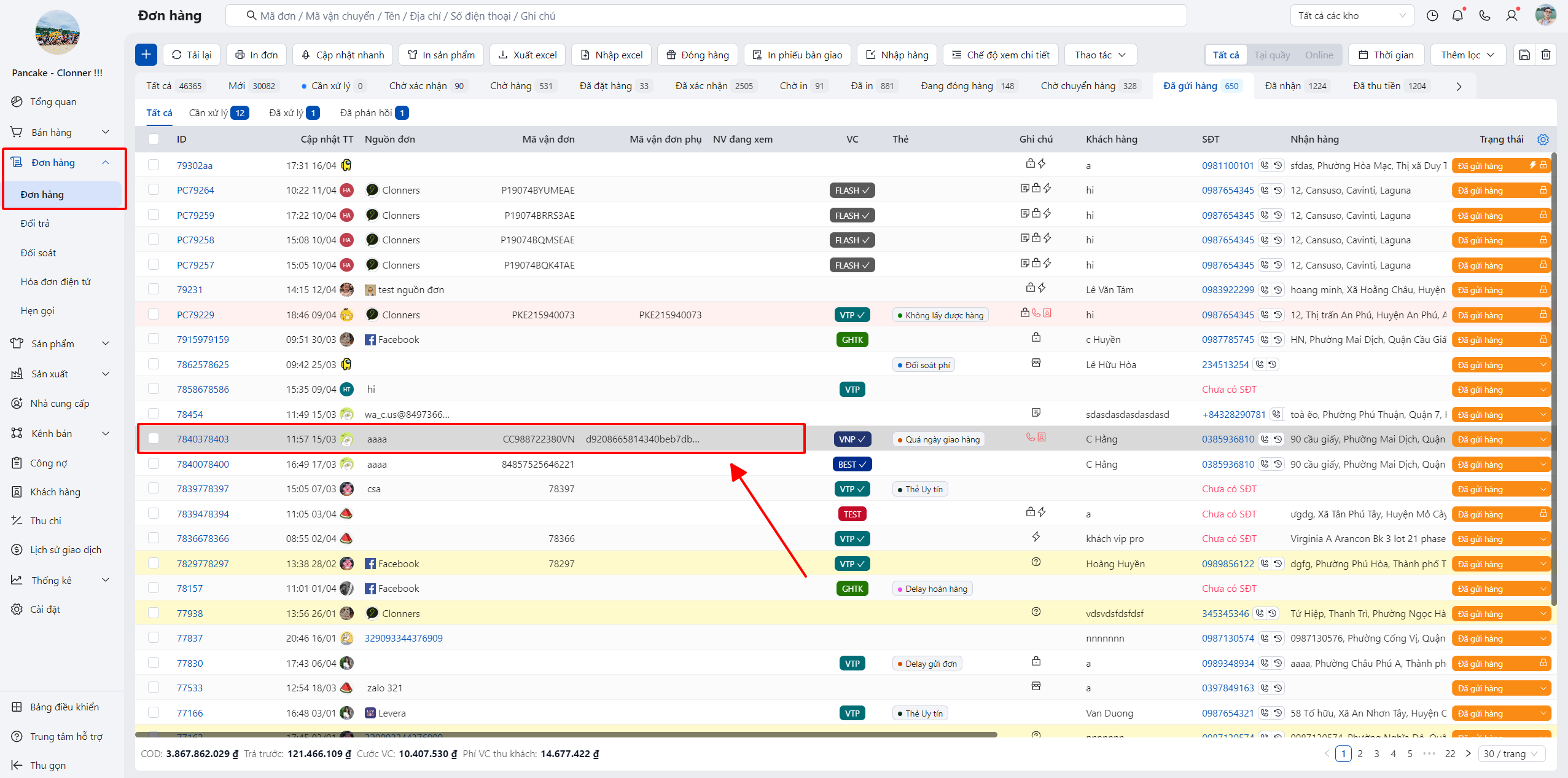This screenshot has height=778, width=1568.
Task: Expand the Thao tác dropdown
Action: click(1100, 55)
